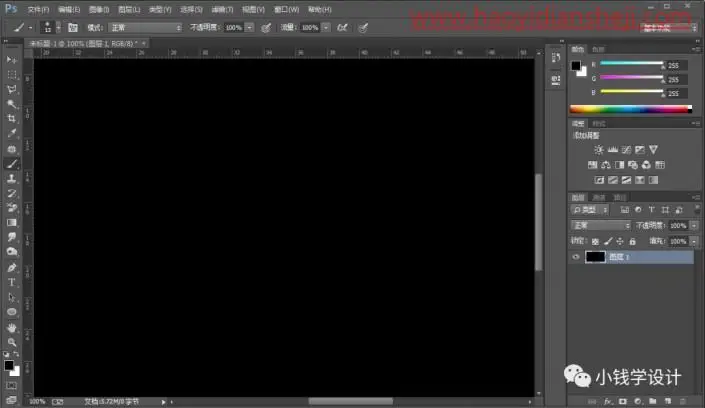Open the Edit (E) menu
The width and height of the screenshot is (705, 408).
click(69, 9)
